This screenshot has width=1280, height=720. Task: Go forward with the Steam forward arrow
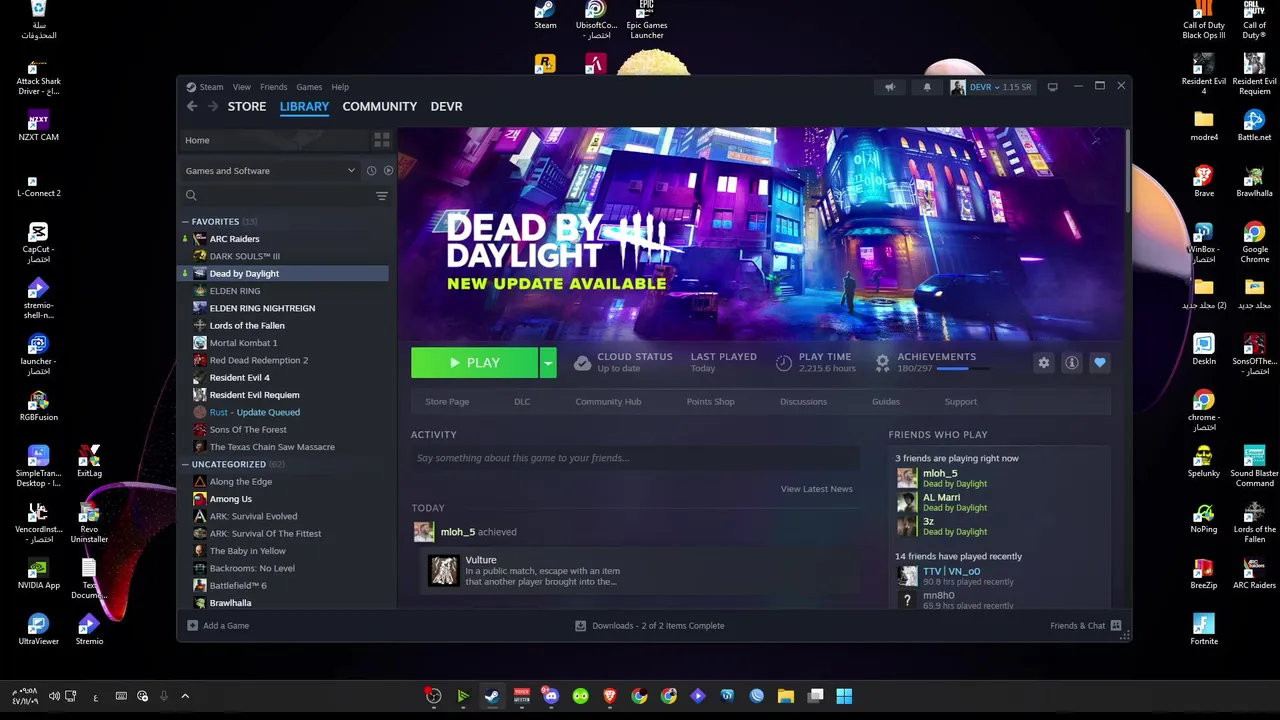coord(212,106)
